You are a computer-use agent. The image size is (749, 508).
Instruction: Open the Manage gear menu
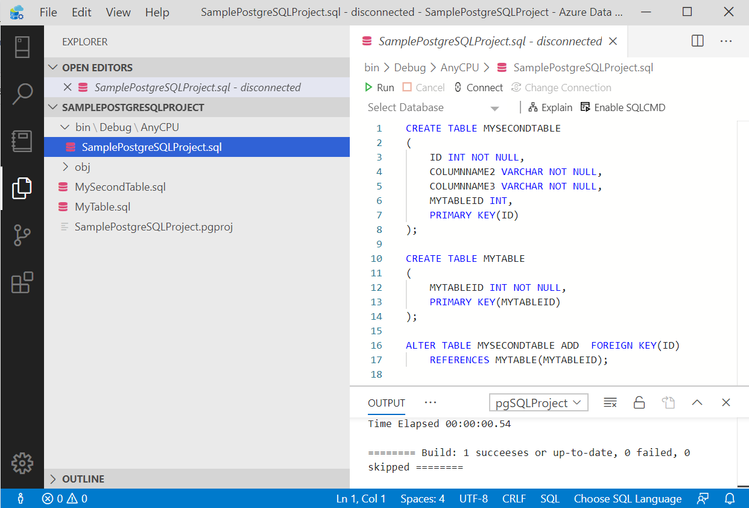22,463
